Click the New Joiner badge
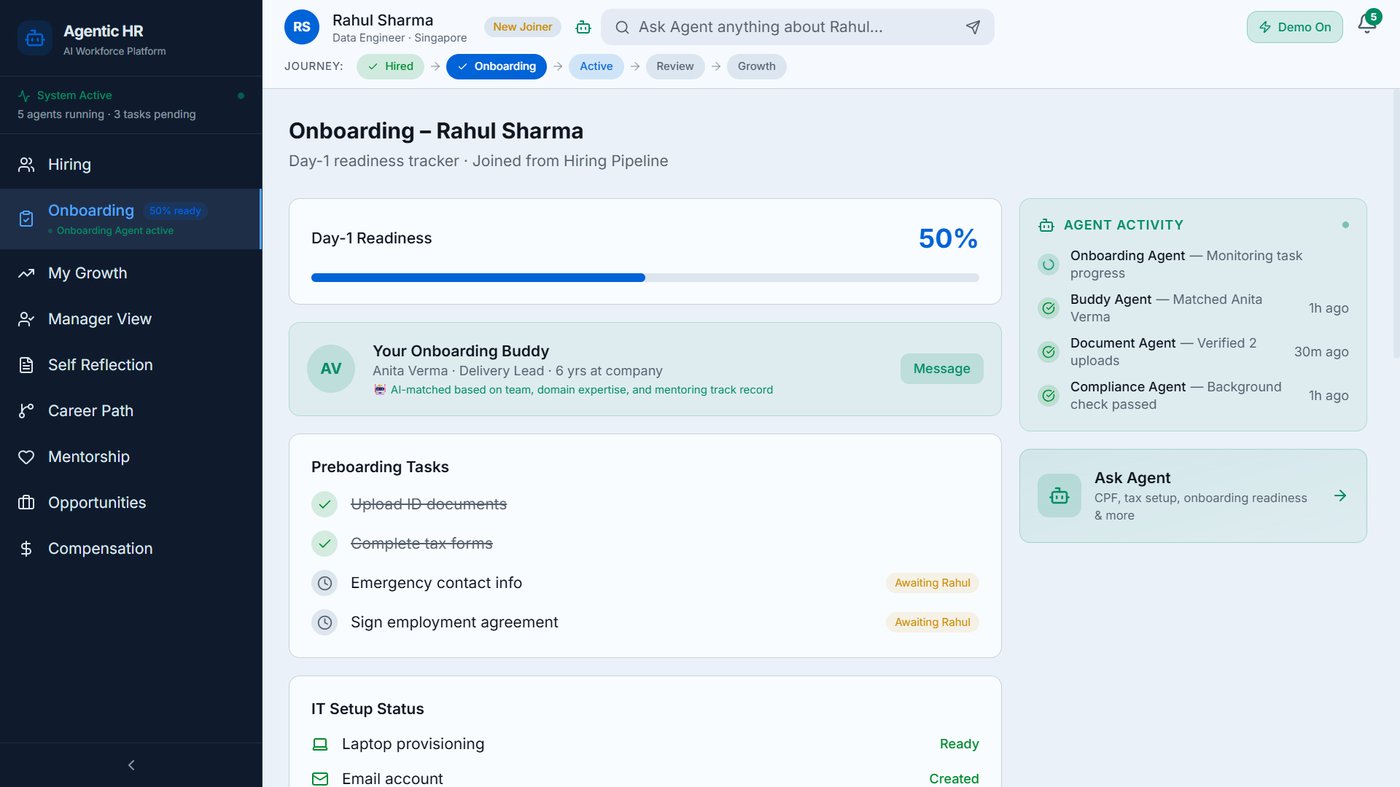 523,27
